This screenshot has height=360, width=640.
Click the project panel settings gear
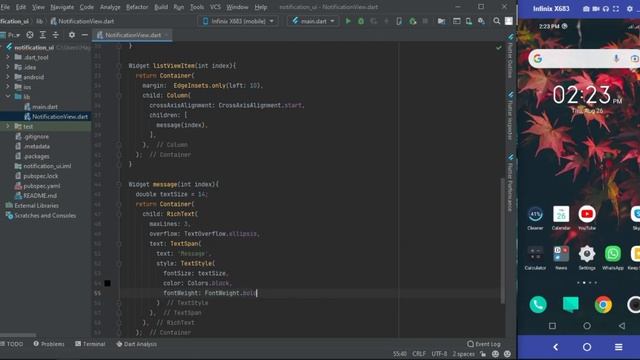(72, 35)
